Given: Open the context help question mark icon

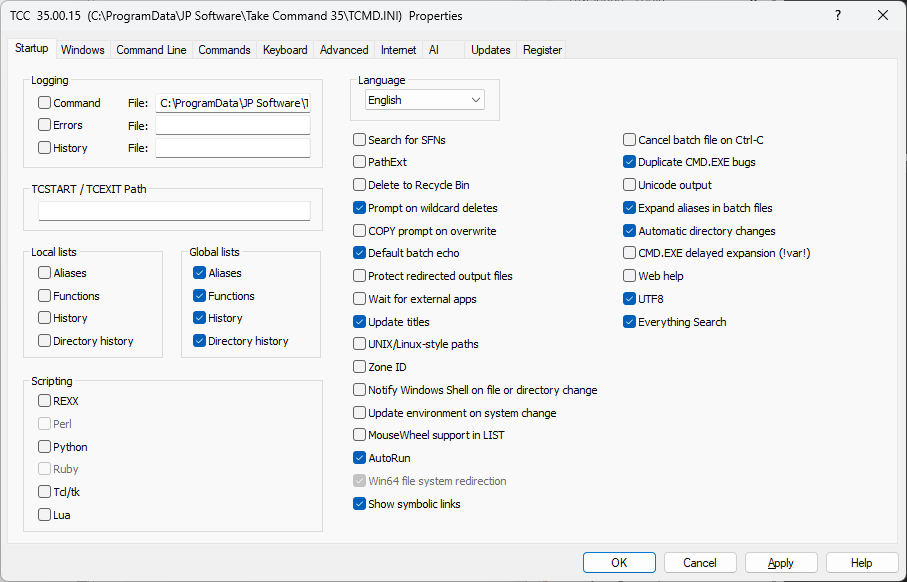Looking at the screenshot, I should 837,16.
